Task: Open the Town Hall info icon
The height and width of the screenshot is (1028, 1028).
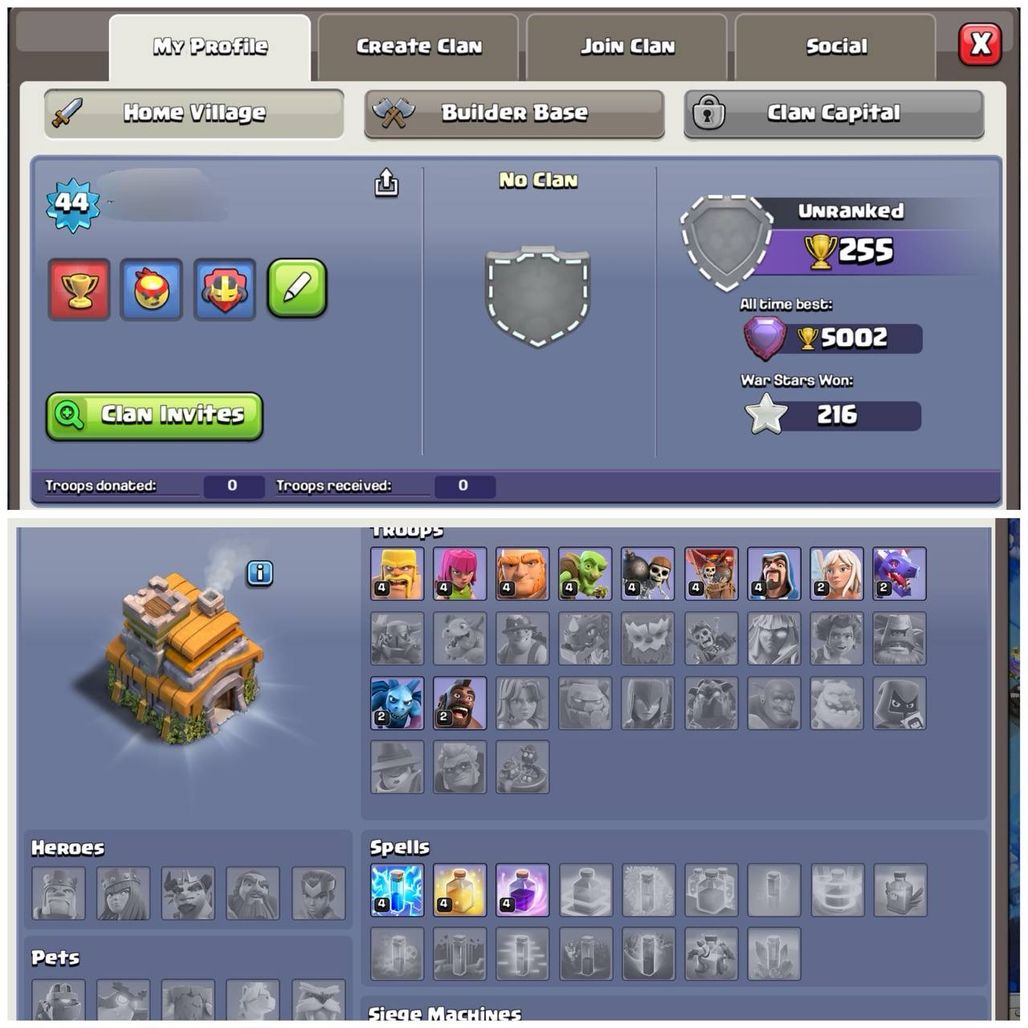Action: click(260, 573)
